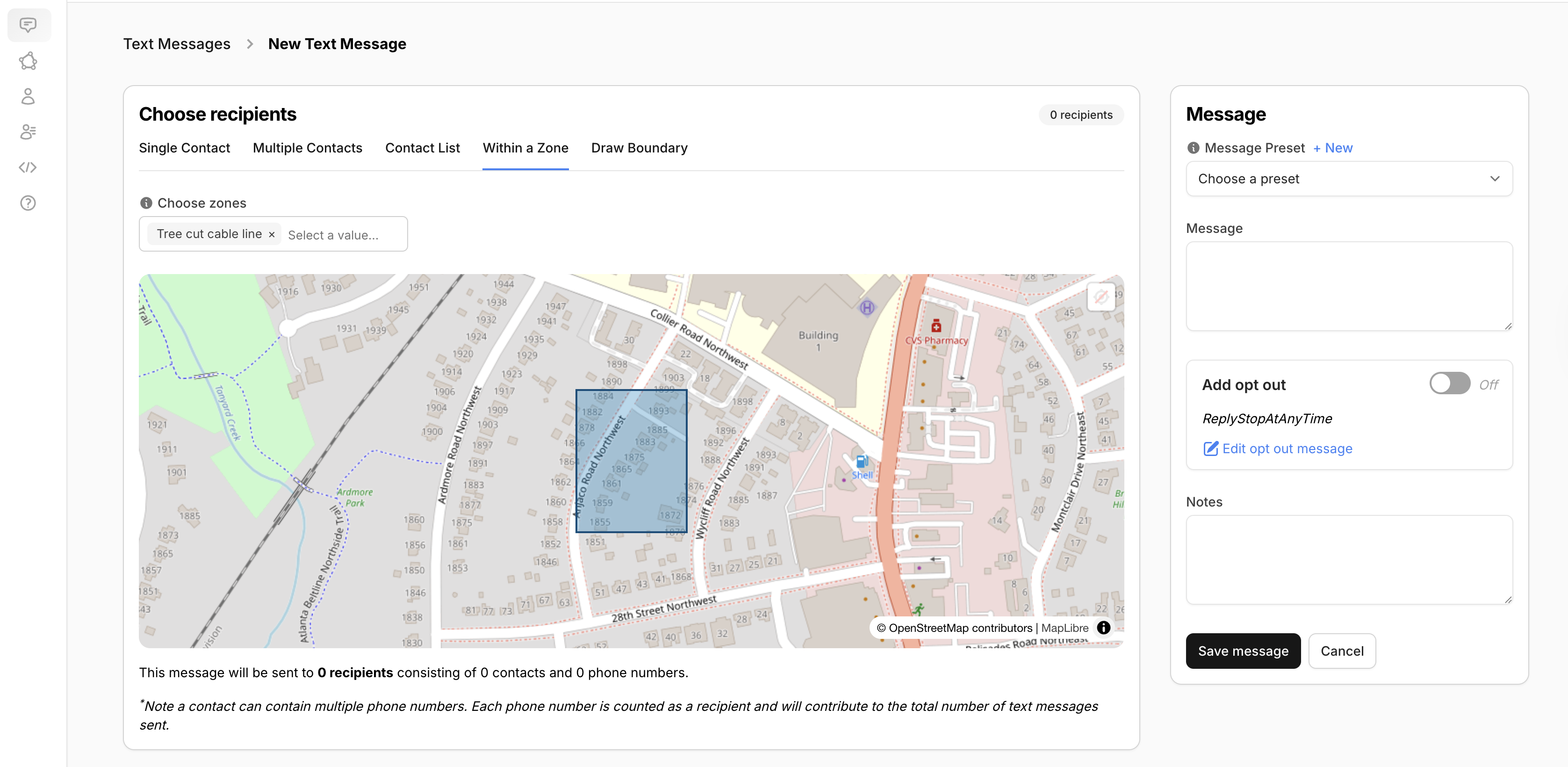Image resolution: width=1568 pixels, height=767 pixels.
Task: Click the blue highlighted zone on map
Action: click(x=631, y=461)
